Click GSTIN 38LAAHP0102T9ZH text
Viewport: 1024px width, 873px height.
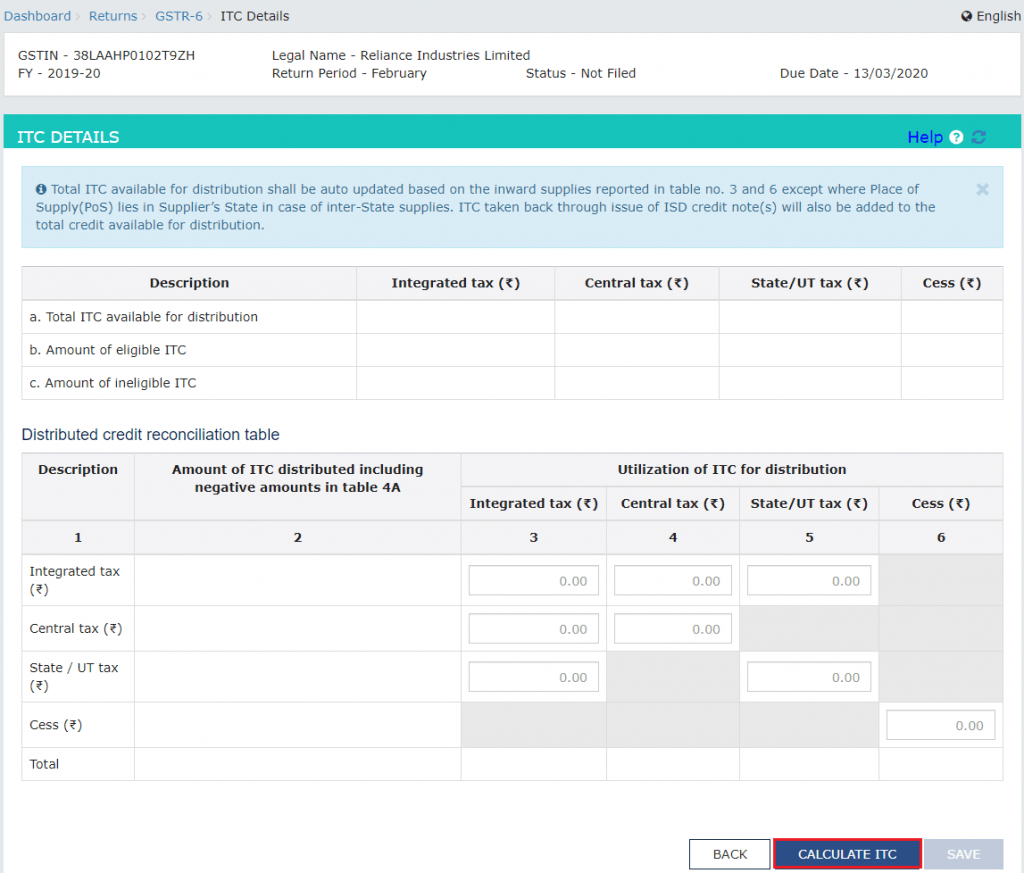click(106, 56)
